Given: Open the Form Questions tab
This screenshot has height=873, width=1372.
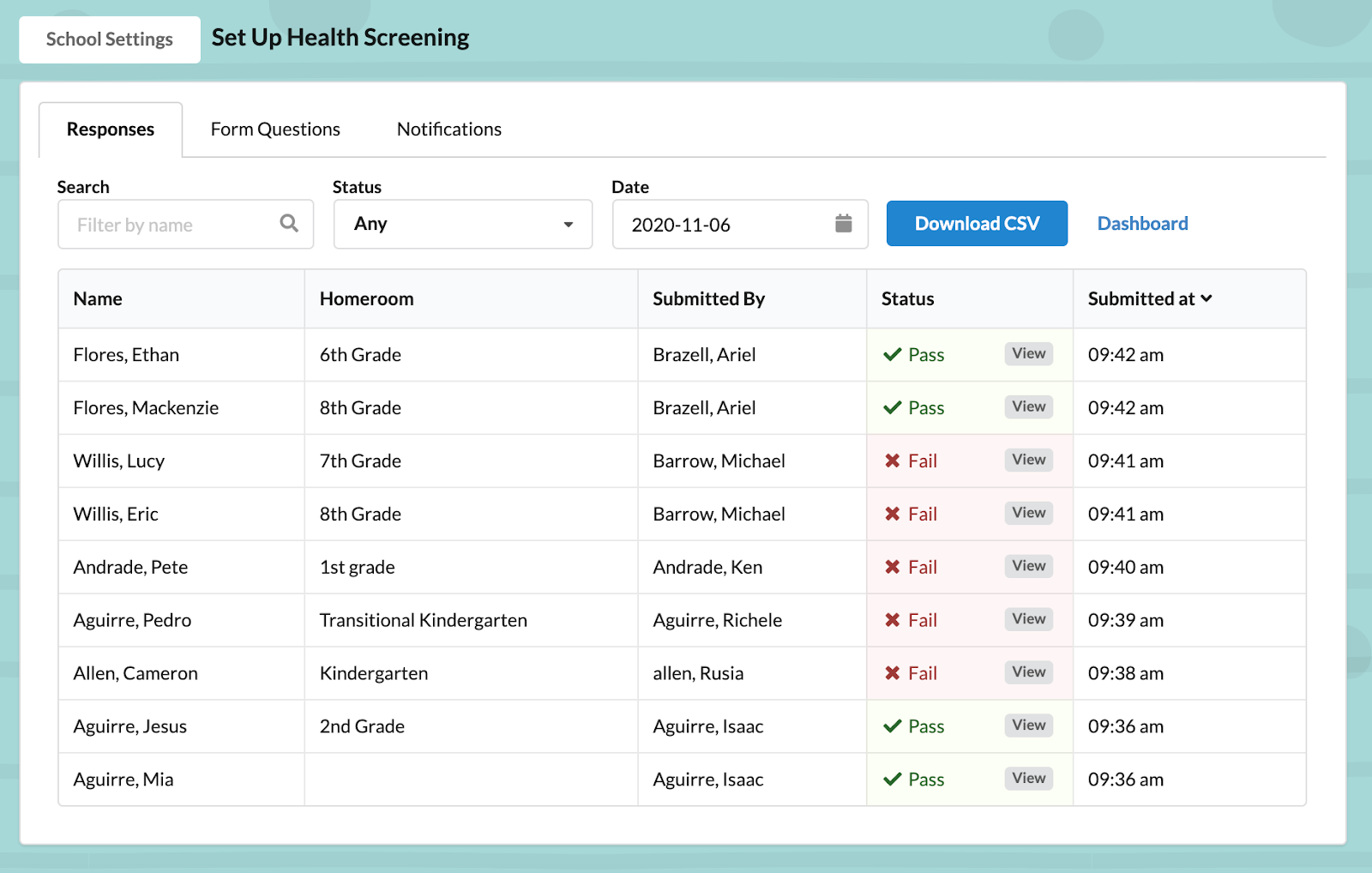Looking at the screenshot, I should [275, 129].
